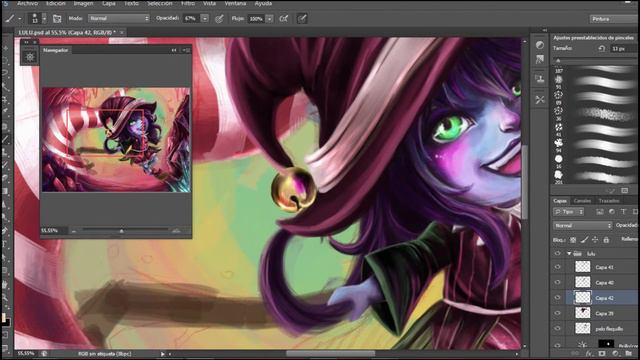Open the Ayuda menu
The height and width of the screenshot is (360, 640).
click(x=263, y=3)
